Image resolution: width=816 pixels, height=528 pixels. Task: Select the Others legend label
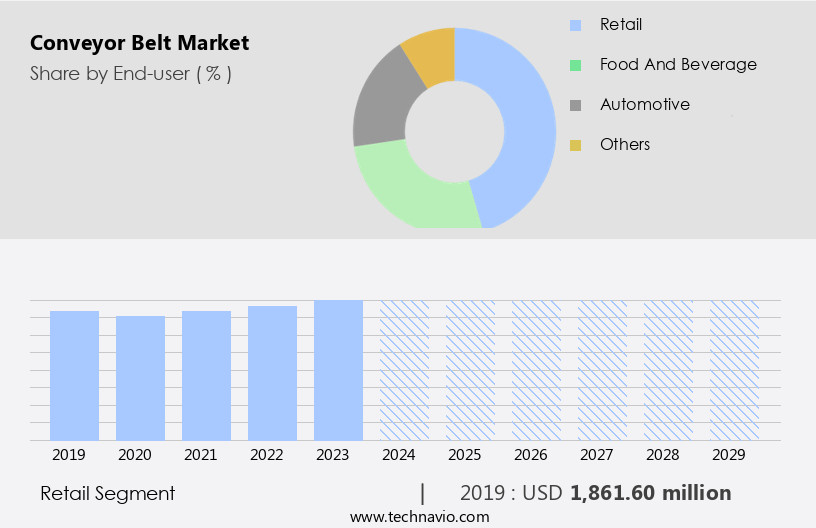pos(625,144)
